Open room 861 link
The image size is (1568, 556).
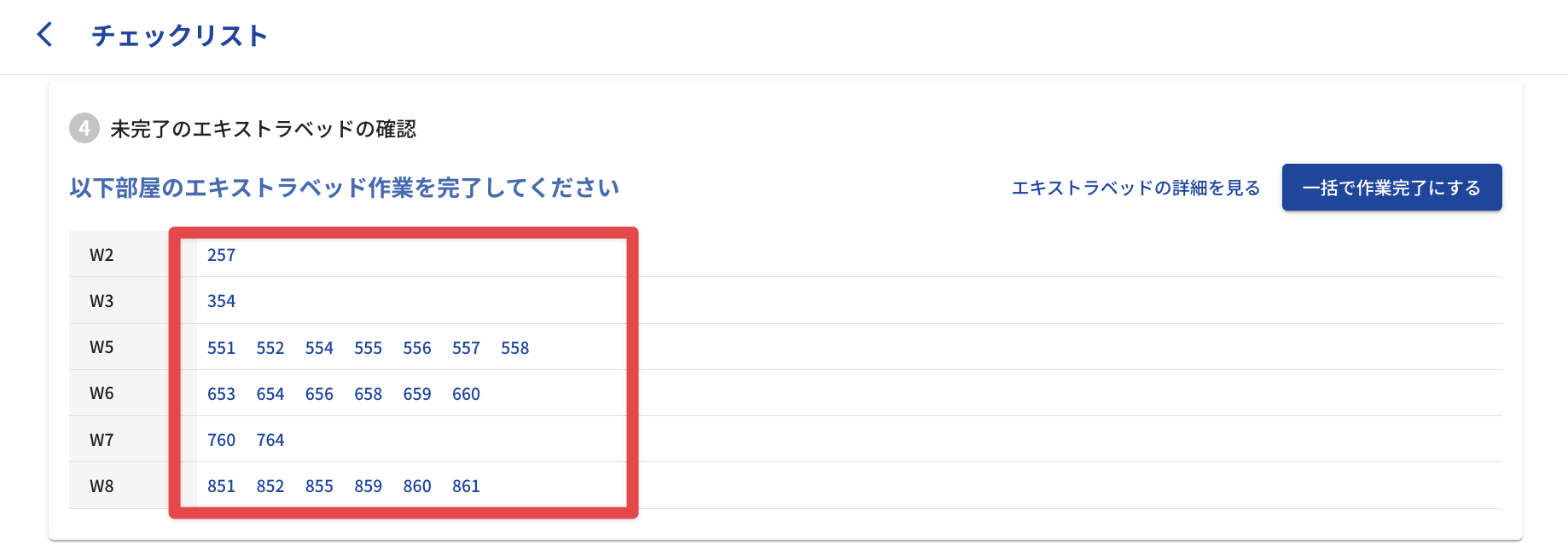(x=466, y=486)
